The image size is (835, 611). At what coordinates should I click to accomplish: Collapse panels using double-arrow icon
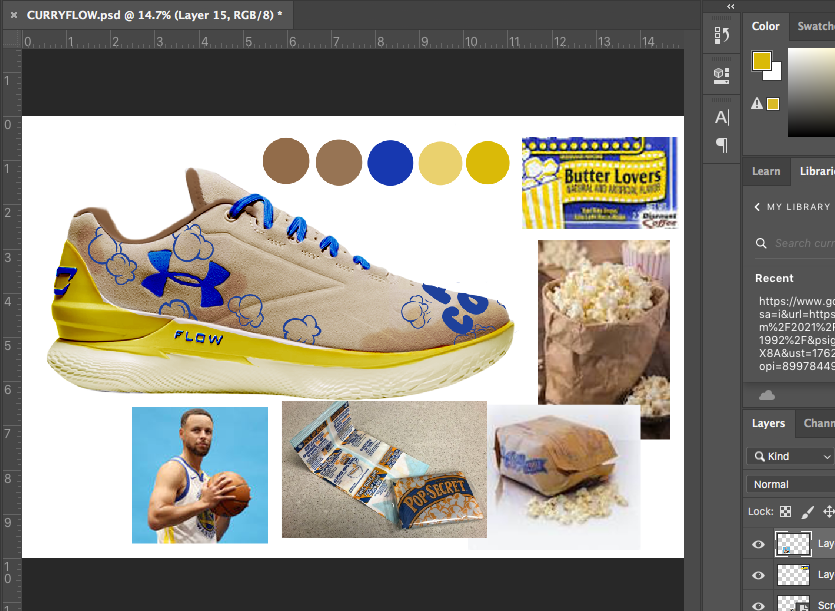(730, 6)
